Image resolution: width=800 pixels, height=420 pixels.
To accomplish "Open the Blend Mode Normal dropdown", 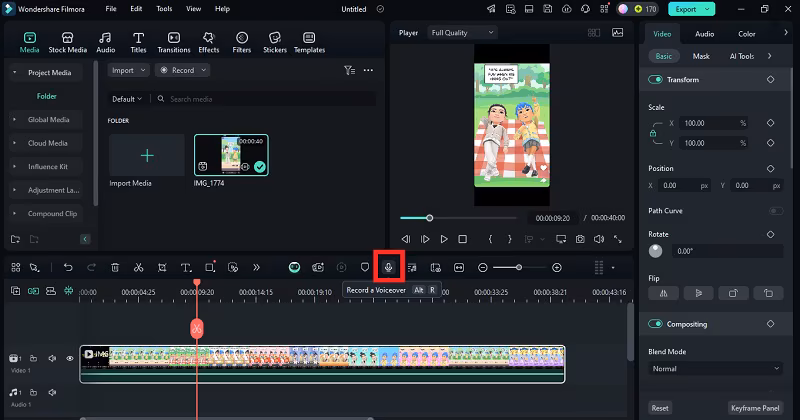I will pyautogui.click(x=715, y=368).
